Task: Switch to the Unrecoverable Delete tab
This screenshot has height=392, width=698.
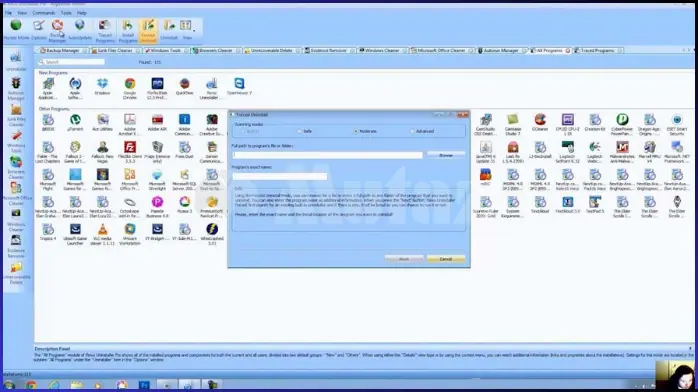Action: point(271,50)
